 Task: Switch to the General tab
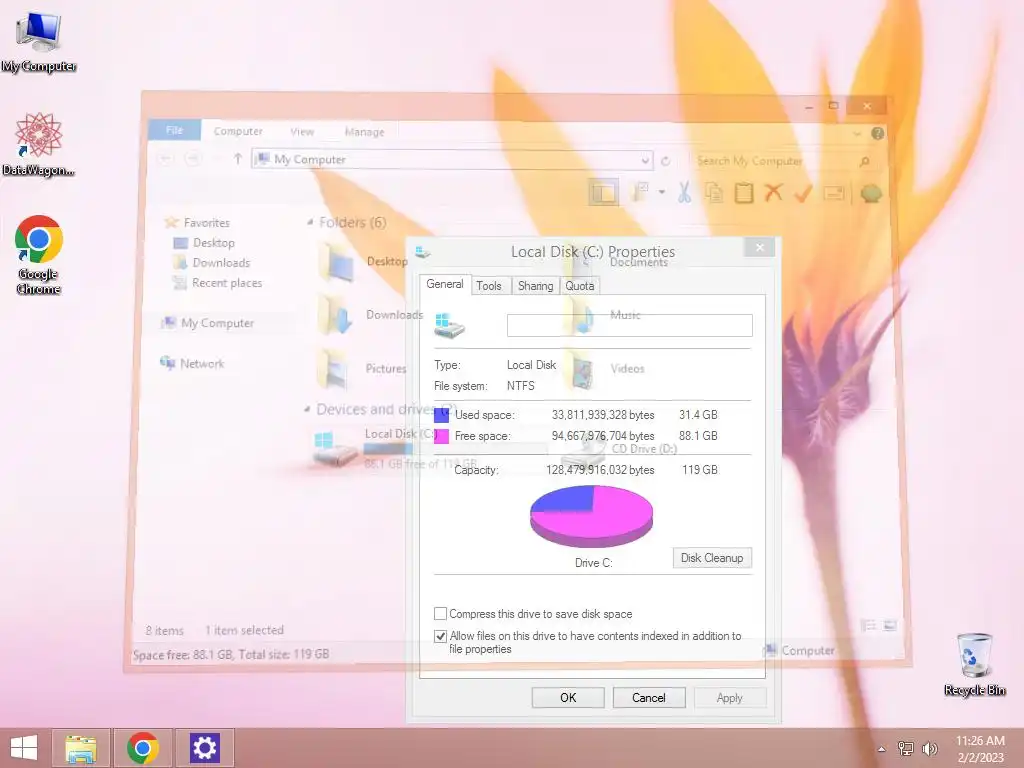point(445,284)
